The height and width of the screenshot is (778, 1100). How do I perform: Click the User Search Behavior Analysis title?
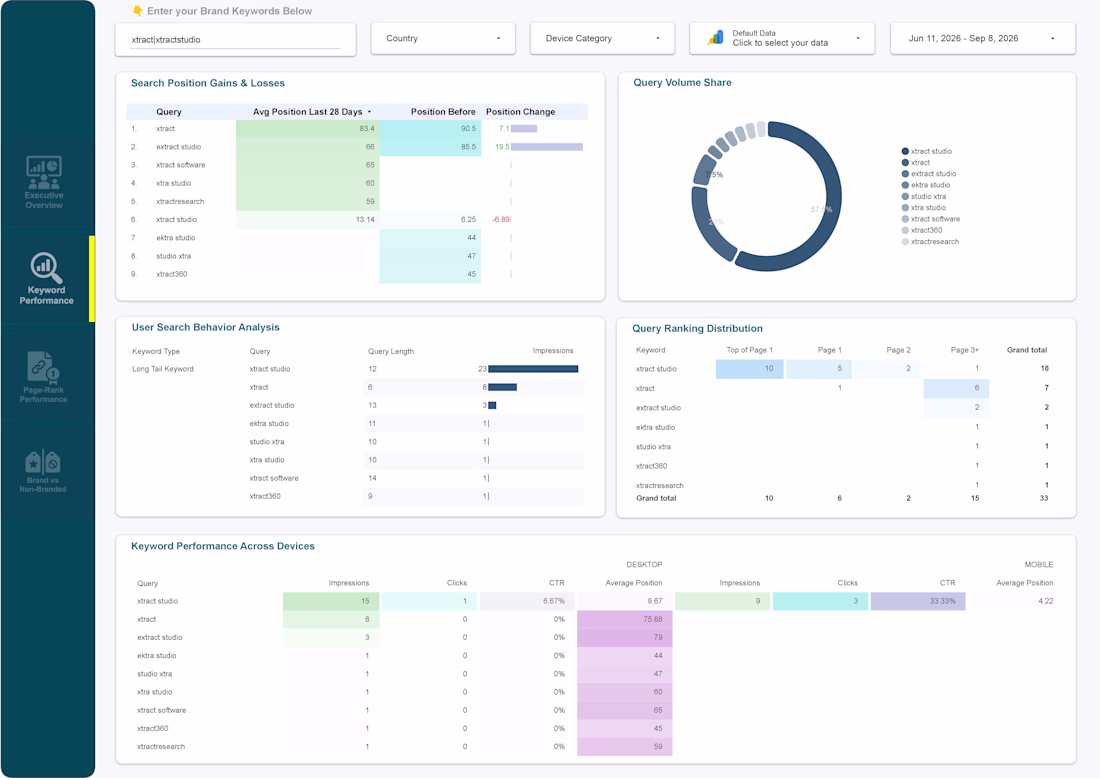click(206, 328)
